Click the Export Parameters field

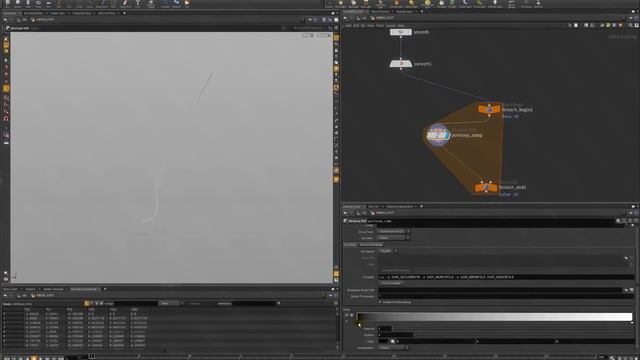pyautogui.click(x=506, y=296)
